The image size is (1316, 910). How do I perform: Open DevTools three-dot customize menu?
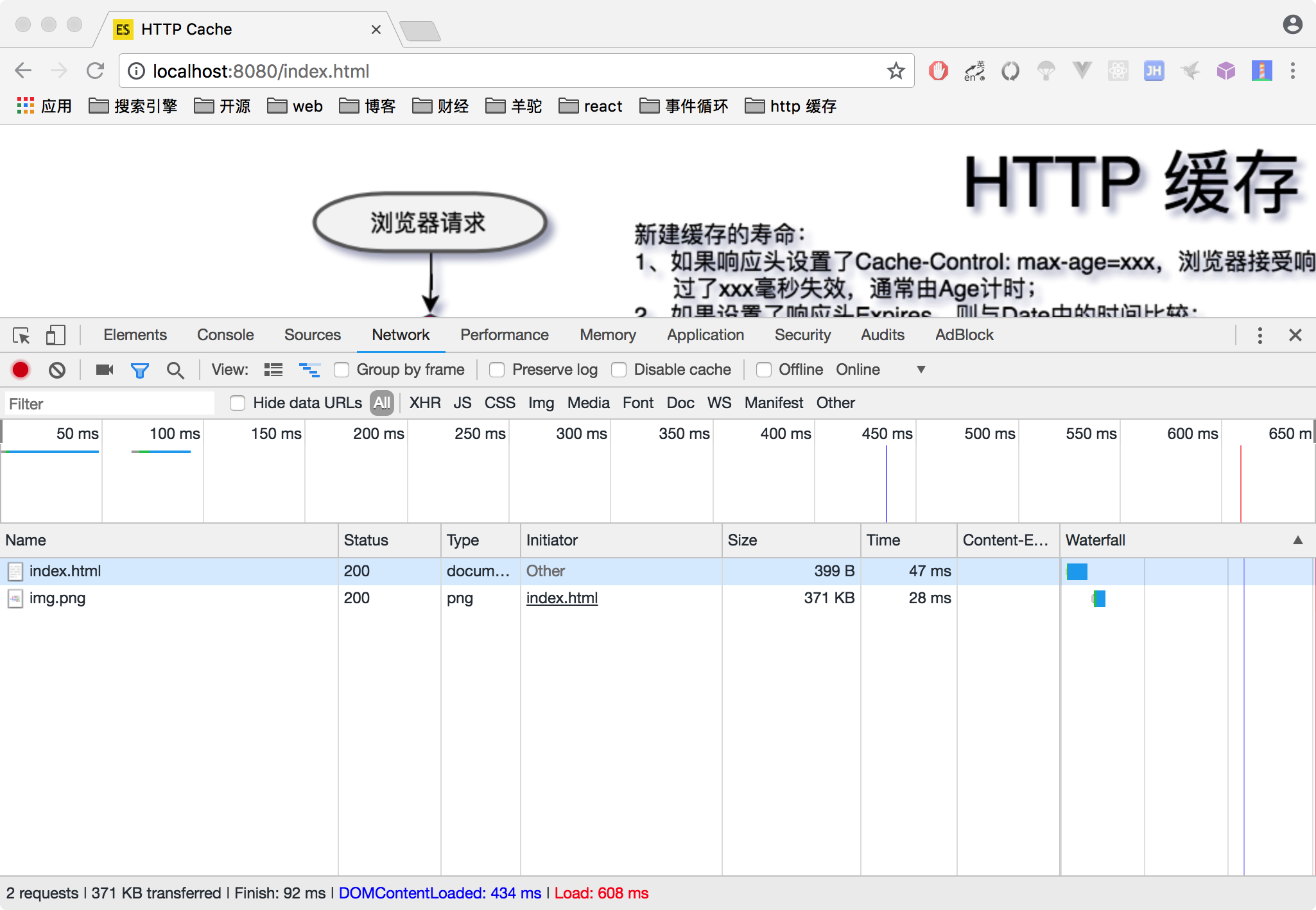[1260, 335]
